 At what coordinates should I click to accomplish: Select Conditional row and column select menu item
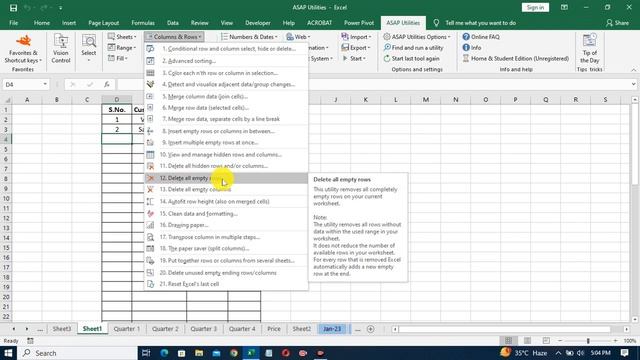(x=226, y=49)
